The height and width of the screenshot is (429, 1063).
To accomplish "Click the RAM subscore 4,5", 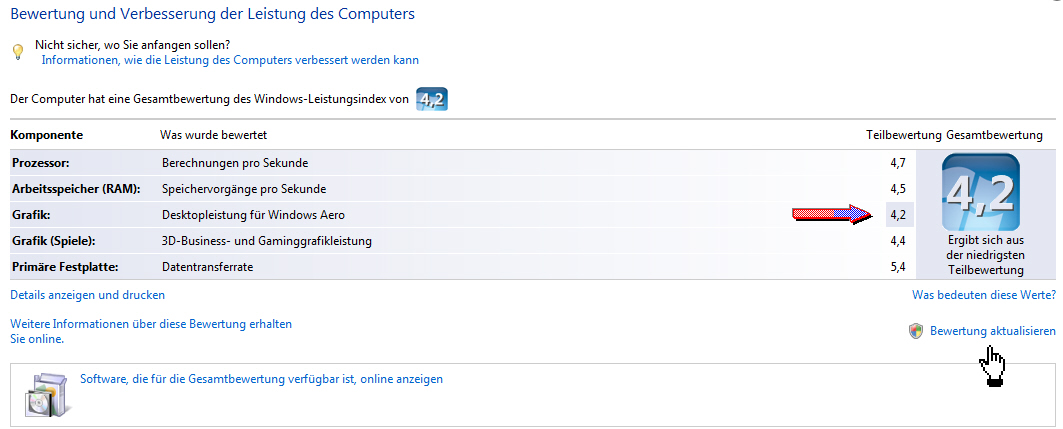I will tap(898, 188).
